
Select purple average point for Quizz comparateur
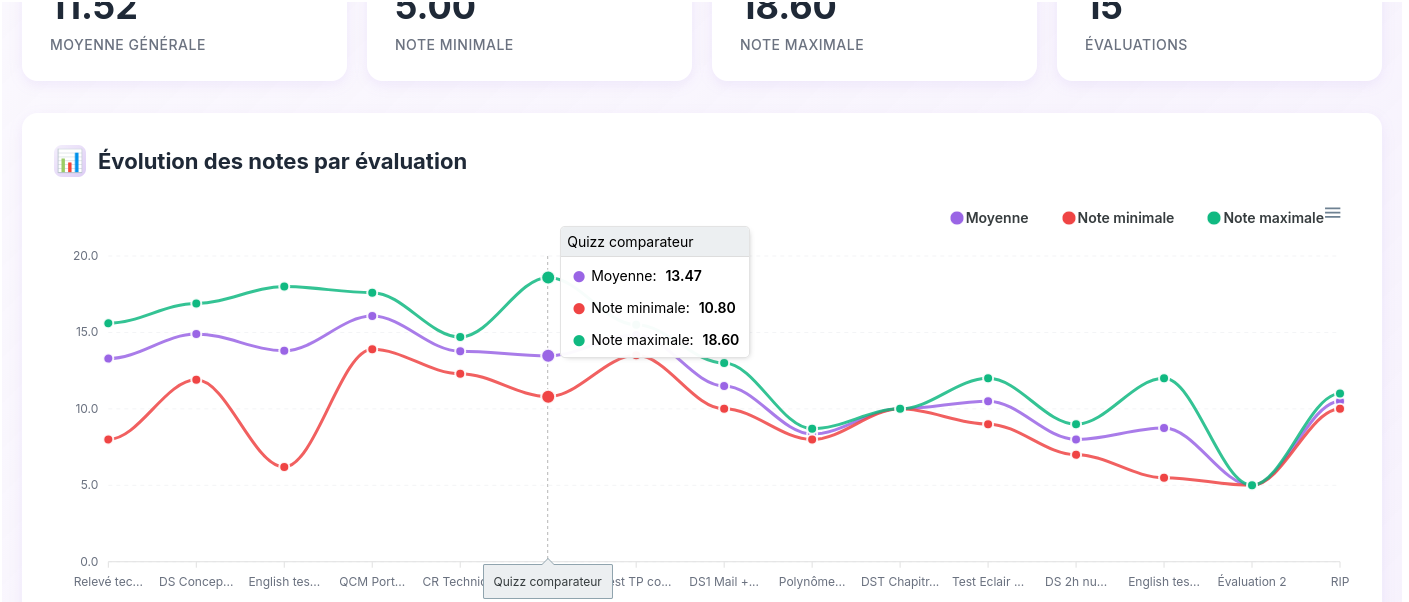click(x=548, y=356)
